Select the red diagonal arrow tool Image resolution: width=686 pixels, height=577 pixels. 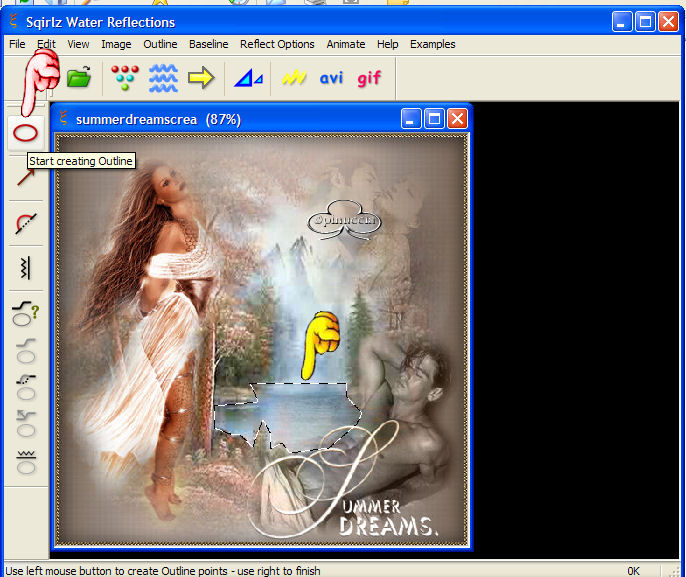point(25,177)
